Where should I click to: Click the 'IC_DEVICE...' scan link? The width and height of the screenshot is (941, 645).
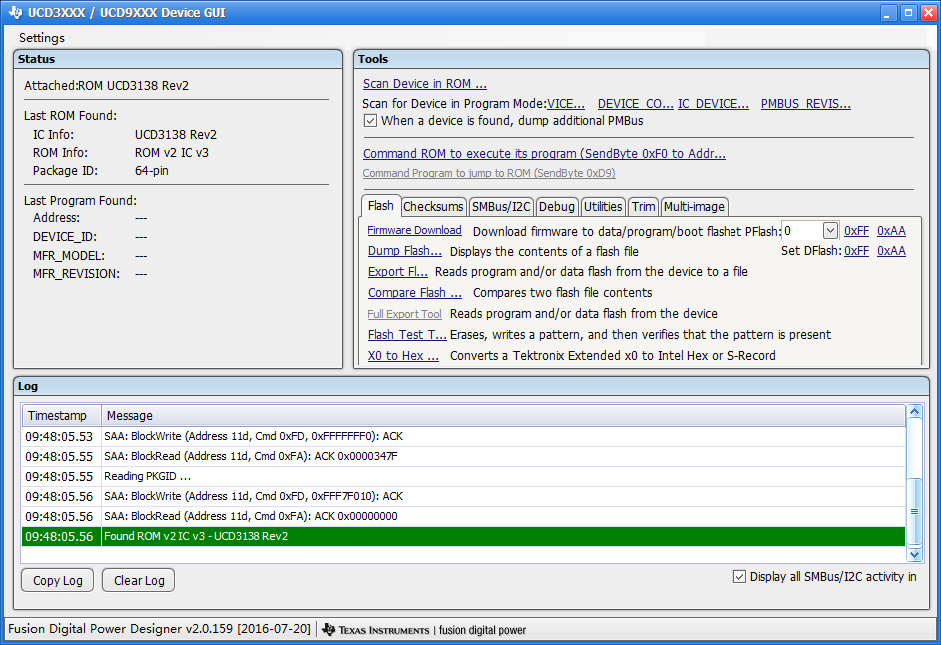point(714,104)
